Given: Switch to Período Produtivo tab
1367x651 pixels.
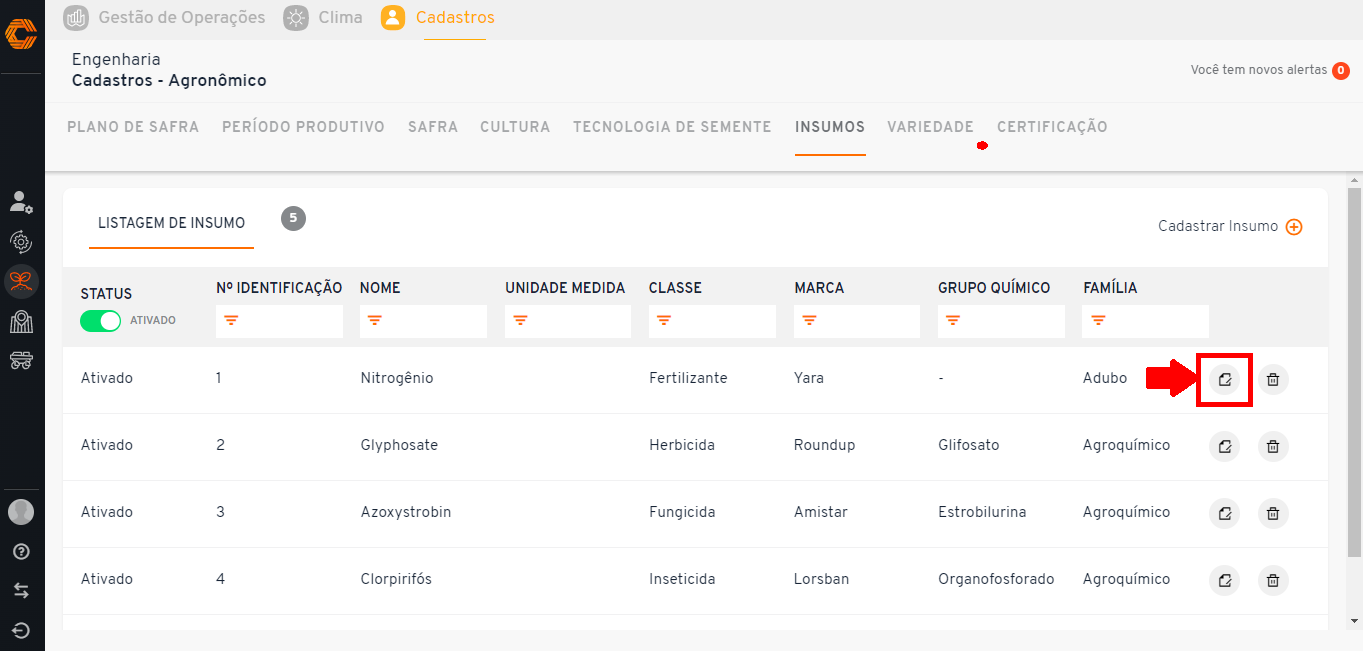Looking at the screenshot, I should [303, 127].
